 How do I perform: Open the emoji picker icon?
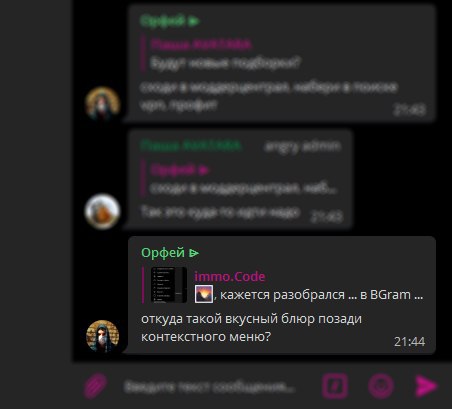381,386
